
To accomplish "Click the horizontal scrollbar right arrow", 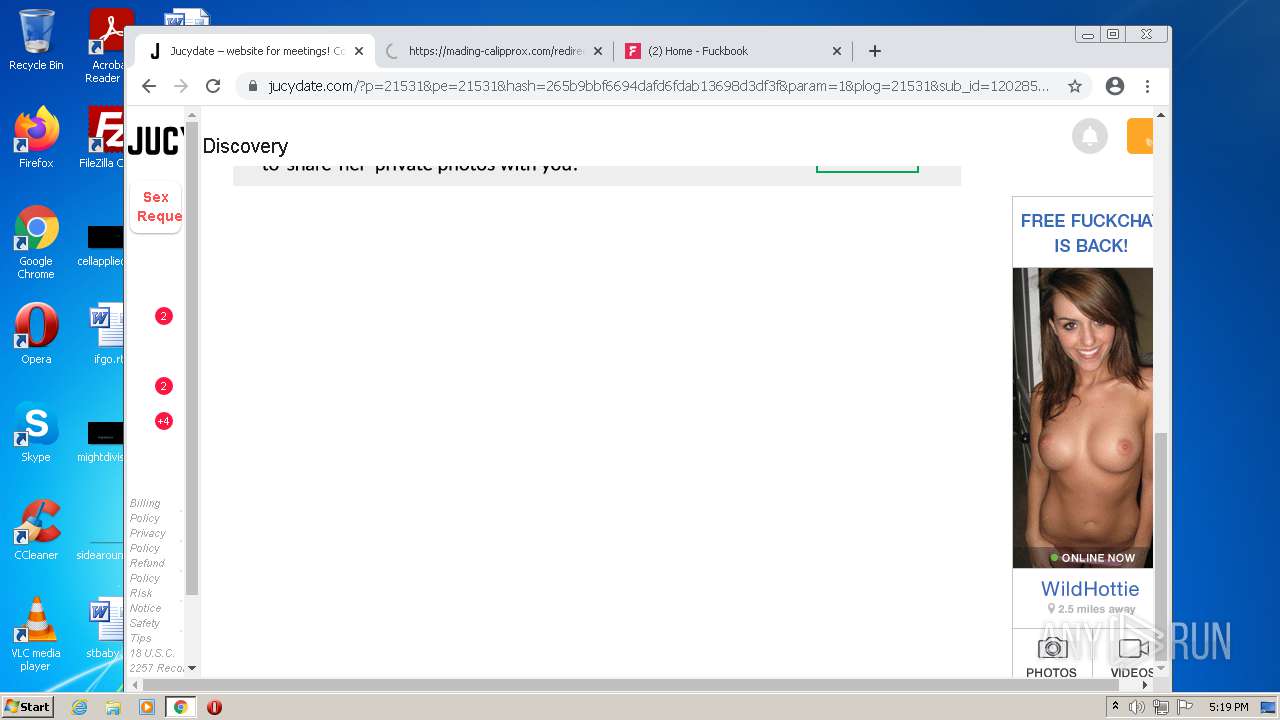I will (1145, 685).
